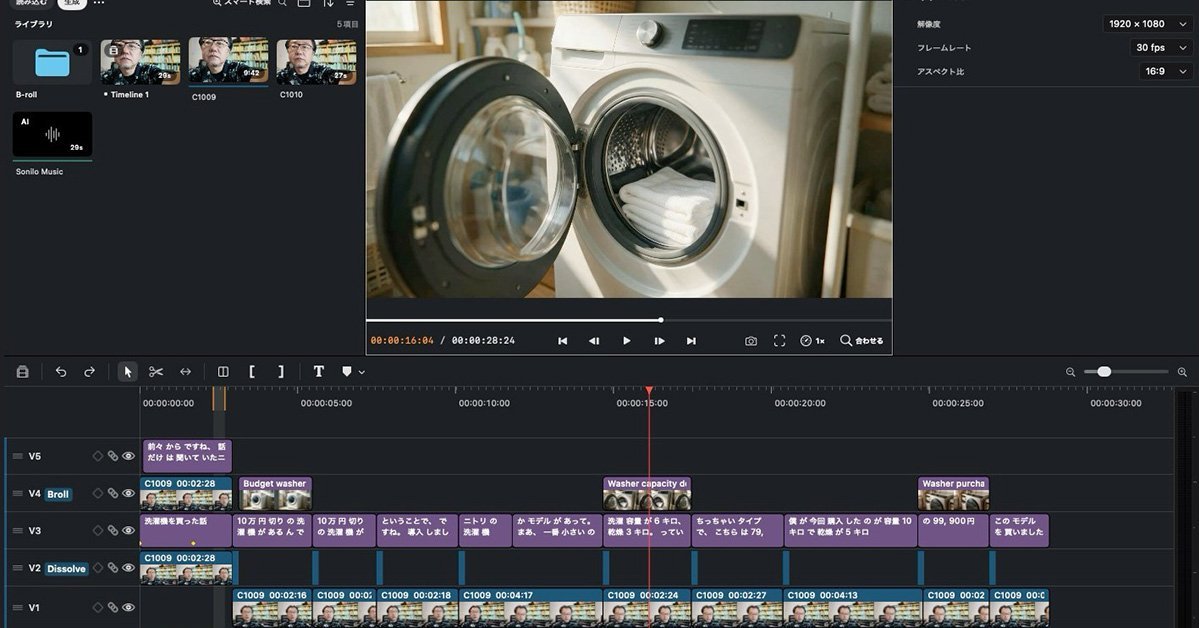Select the C1009 00:04:17 clip on V1
The image size is (1199, 628).
coord(530,607)
